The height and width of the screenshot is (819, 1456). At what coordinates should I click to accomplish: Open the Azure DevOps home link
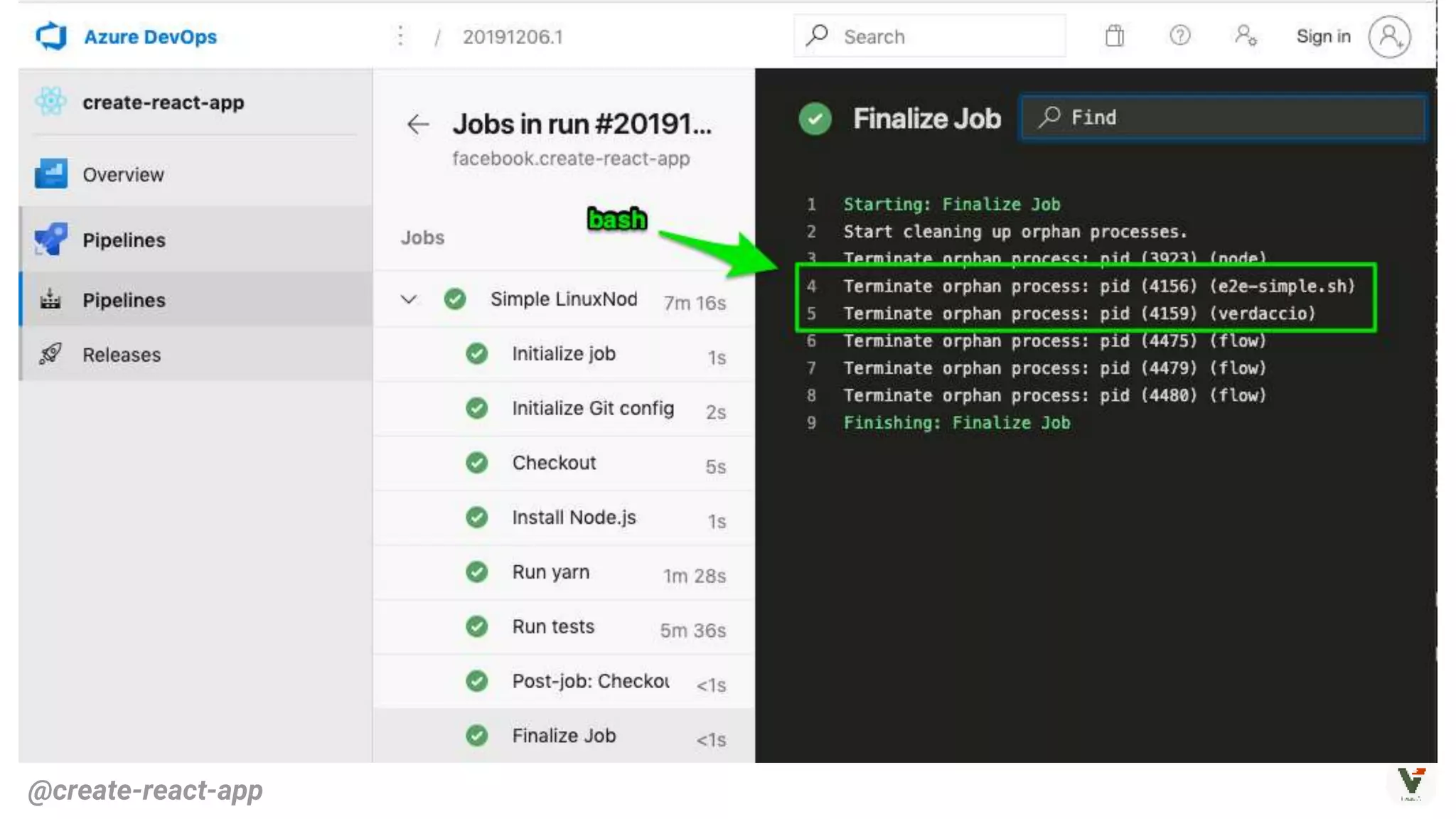coord(150,37)
